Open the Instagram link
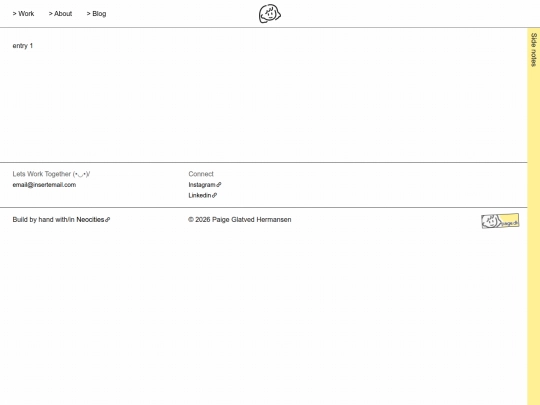The height and width of the screenshot is (405, 540). [x=205, y=185]
